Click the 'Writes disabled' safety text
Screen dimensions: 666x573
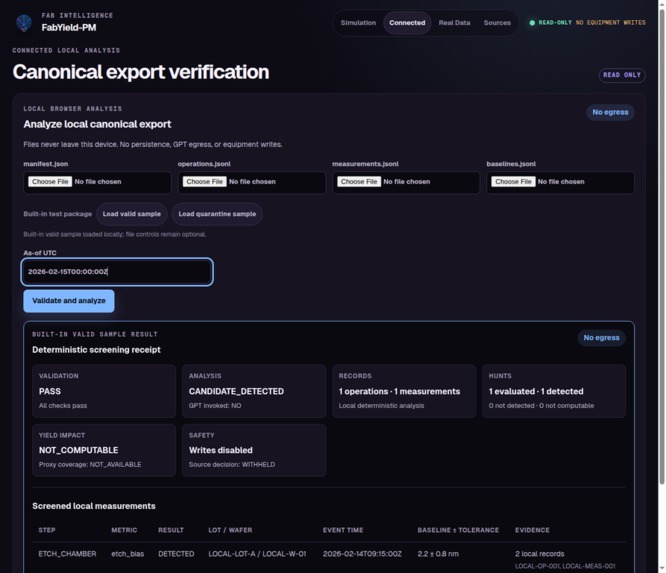tap(221, 450)
